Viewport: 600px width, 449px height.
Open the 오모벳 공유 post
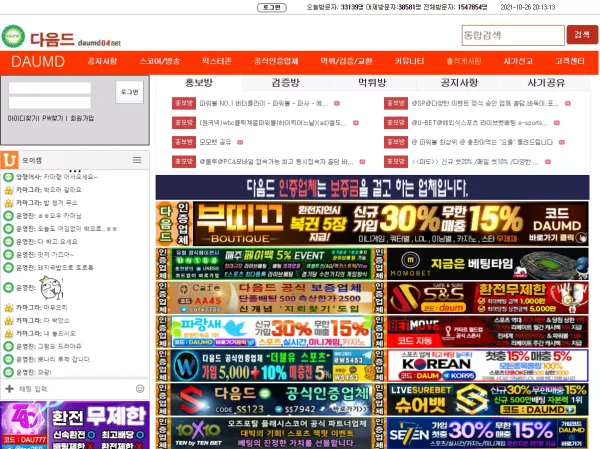click(x=215, y=142)
